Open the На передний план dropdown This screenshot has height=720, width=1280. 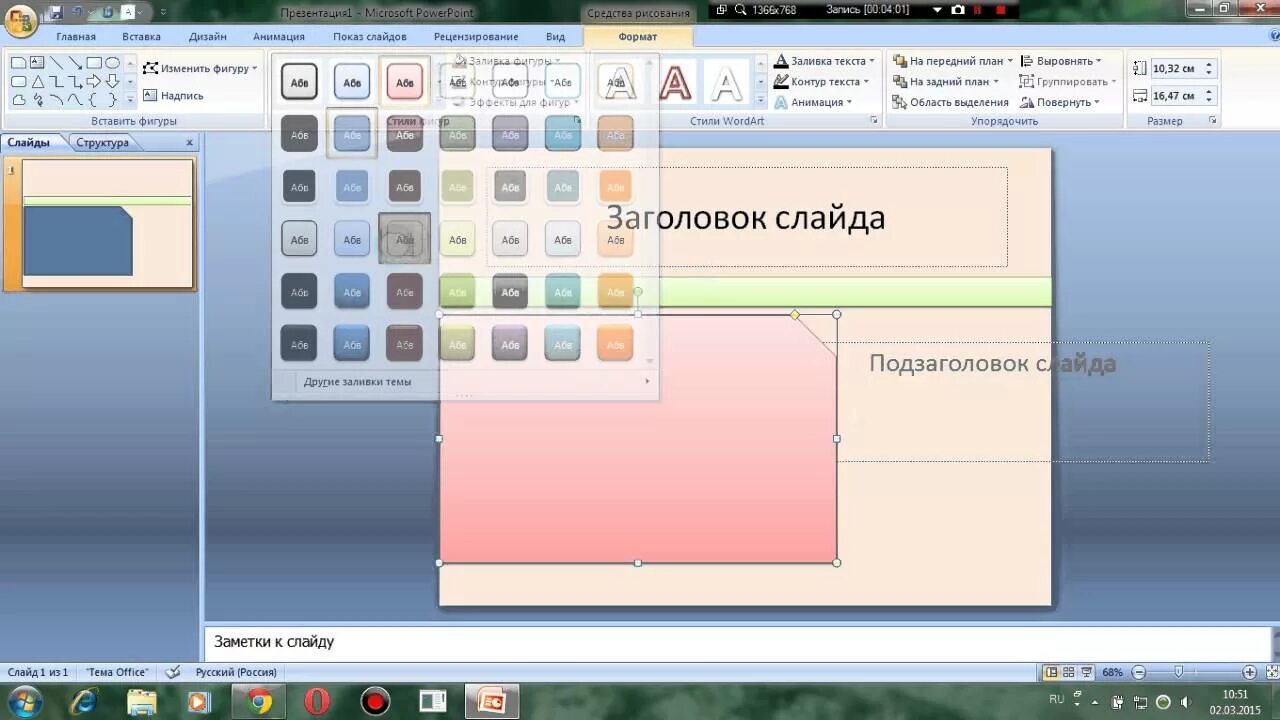[x=952, y=61]
